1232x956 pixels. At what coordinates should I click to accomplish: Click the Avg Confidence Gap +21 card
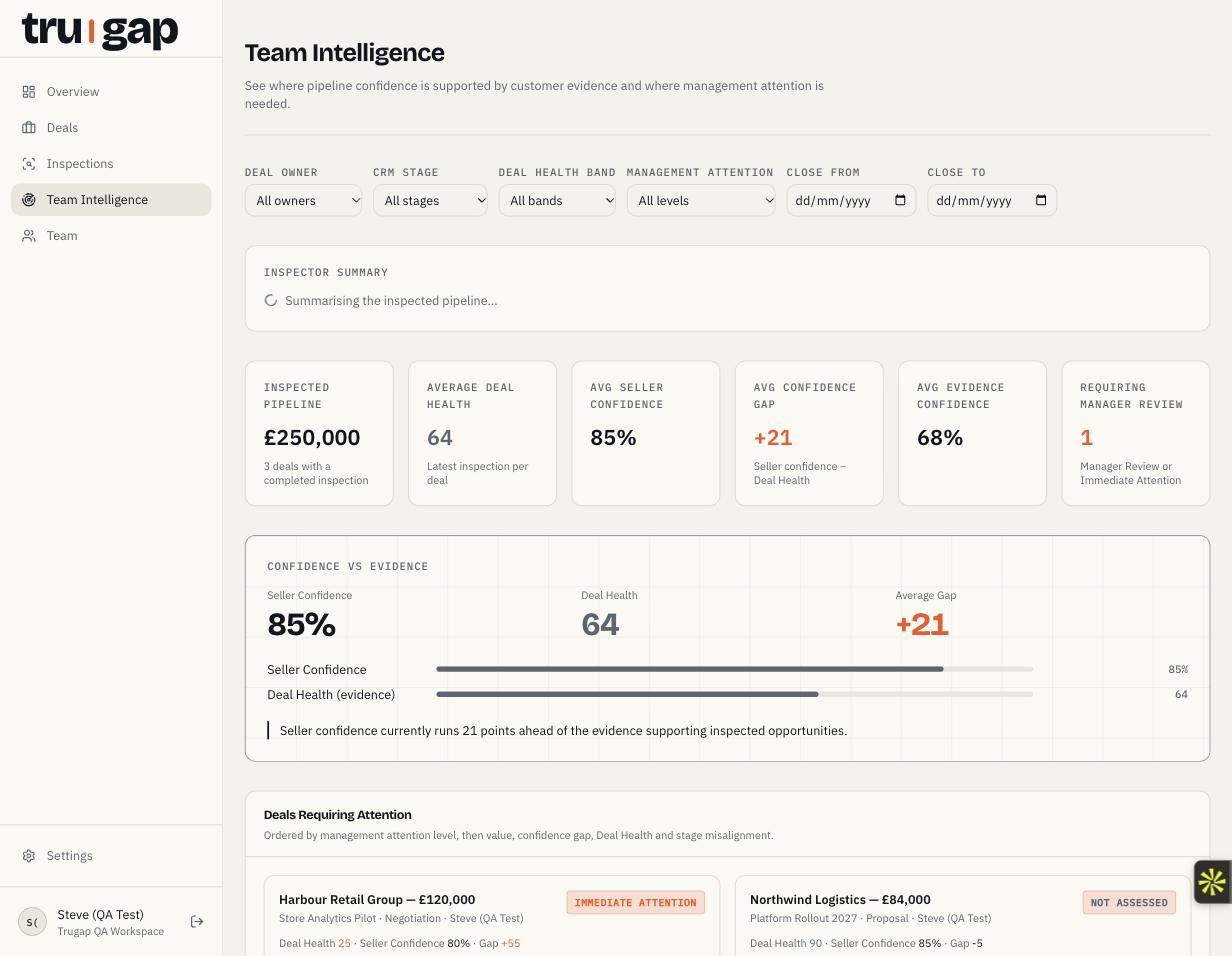(x=809, y=433)
